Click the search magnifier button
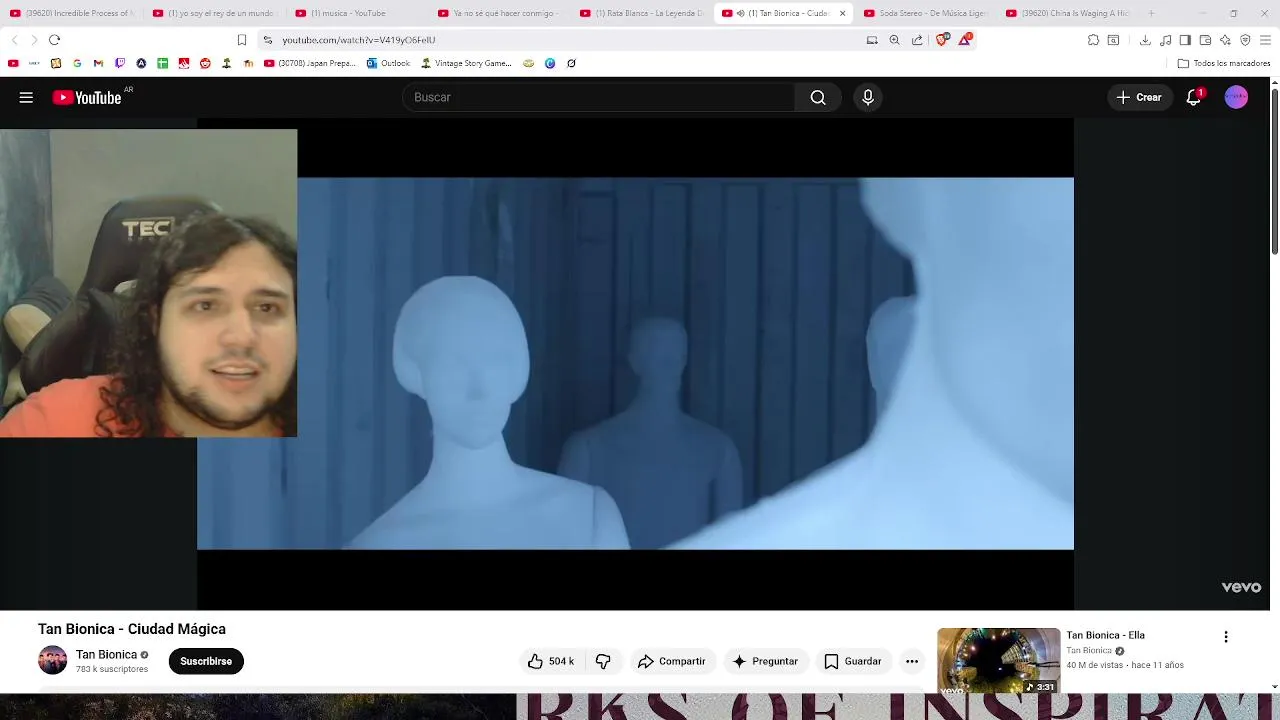 [818, 97]
